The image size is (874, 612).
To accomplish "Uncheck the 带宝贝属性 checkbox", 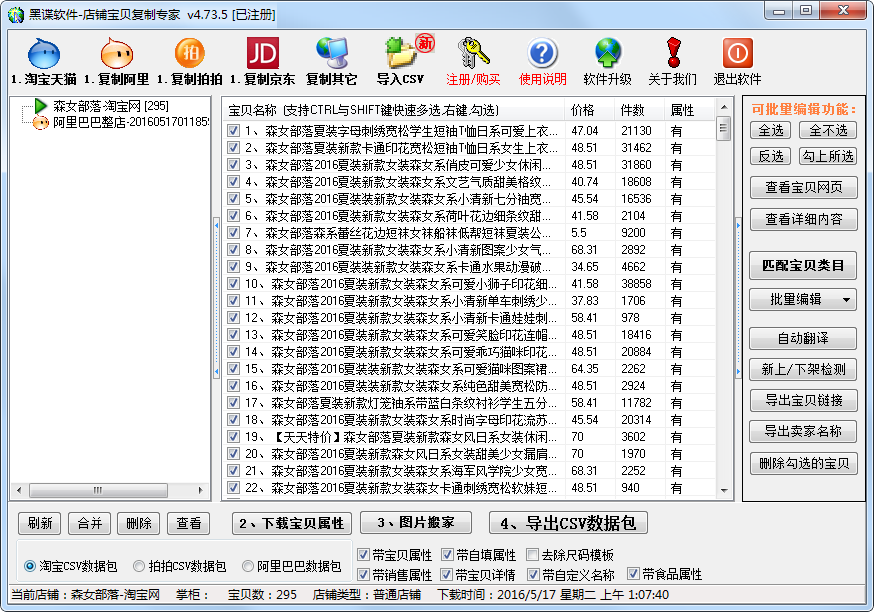I will pos(363,555).
